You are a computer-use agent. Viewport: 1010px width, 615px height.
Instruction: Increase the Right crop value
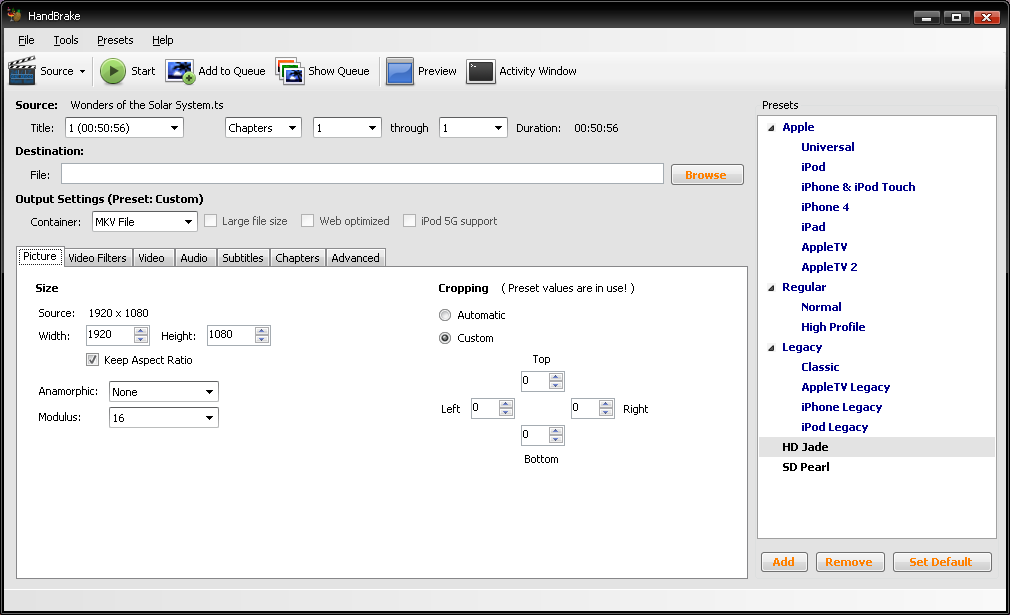606,404
